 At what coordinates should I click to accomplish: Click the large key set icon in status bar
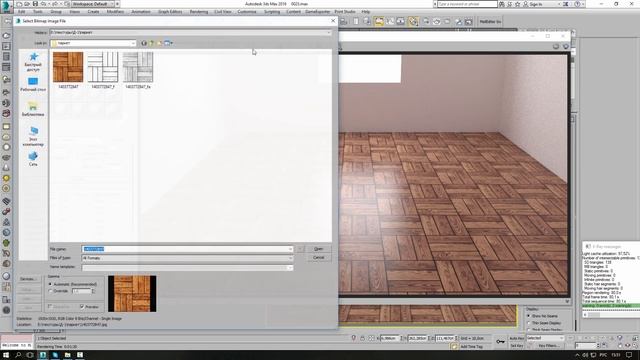500,342
